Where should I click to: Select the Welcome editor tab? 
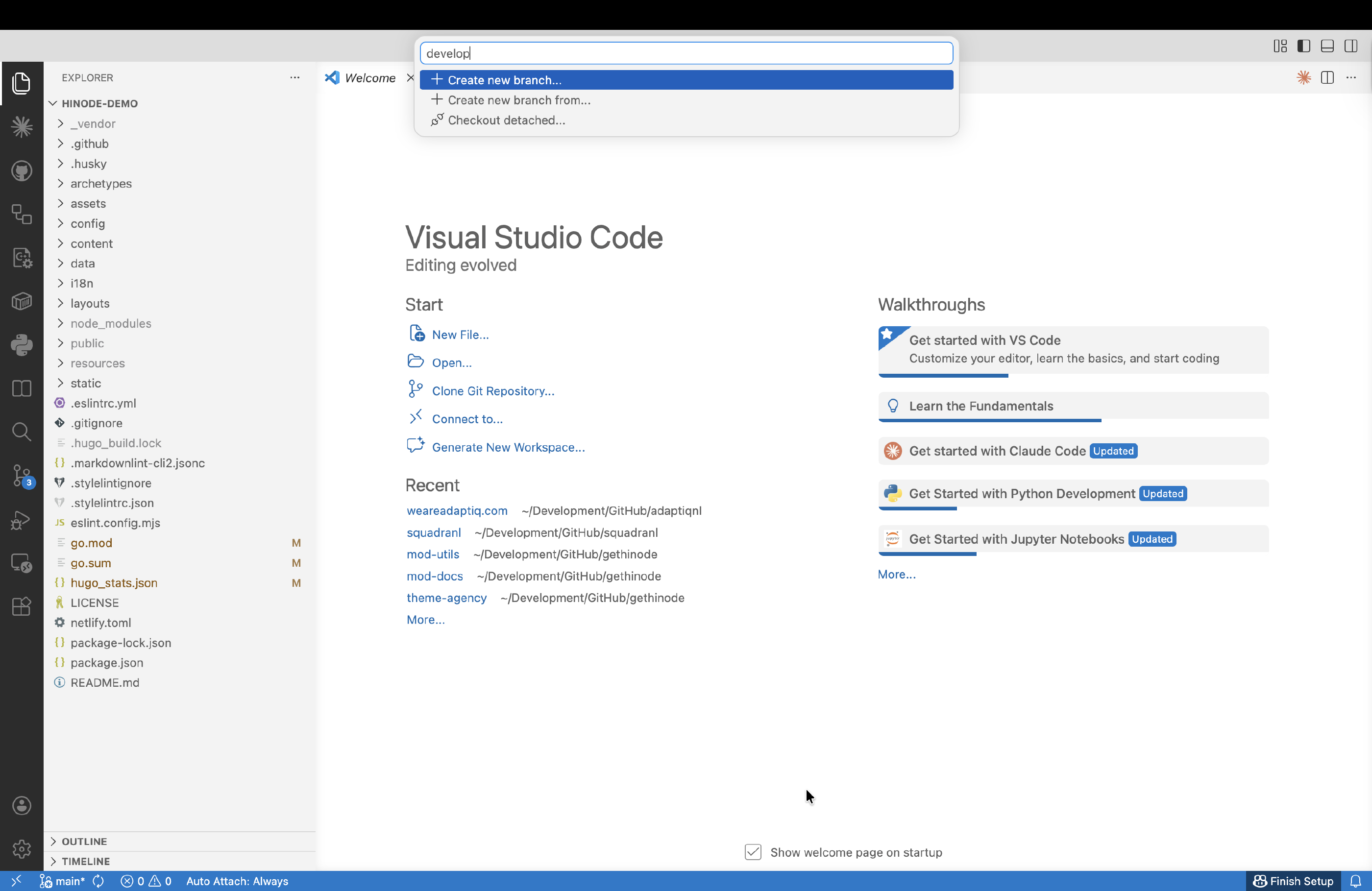(369, 78)
